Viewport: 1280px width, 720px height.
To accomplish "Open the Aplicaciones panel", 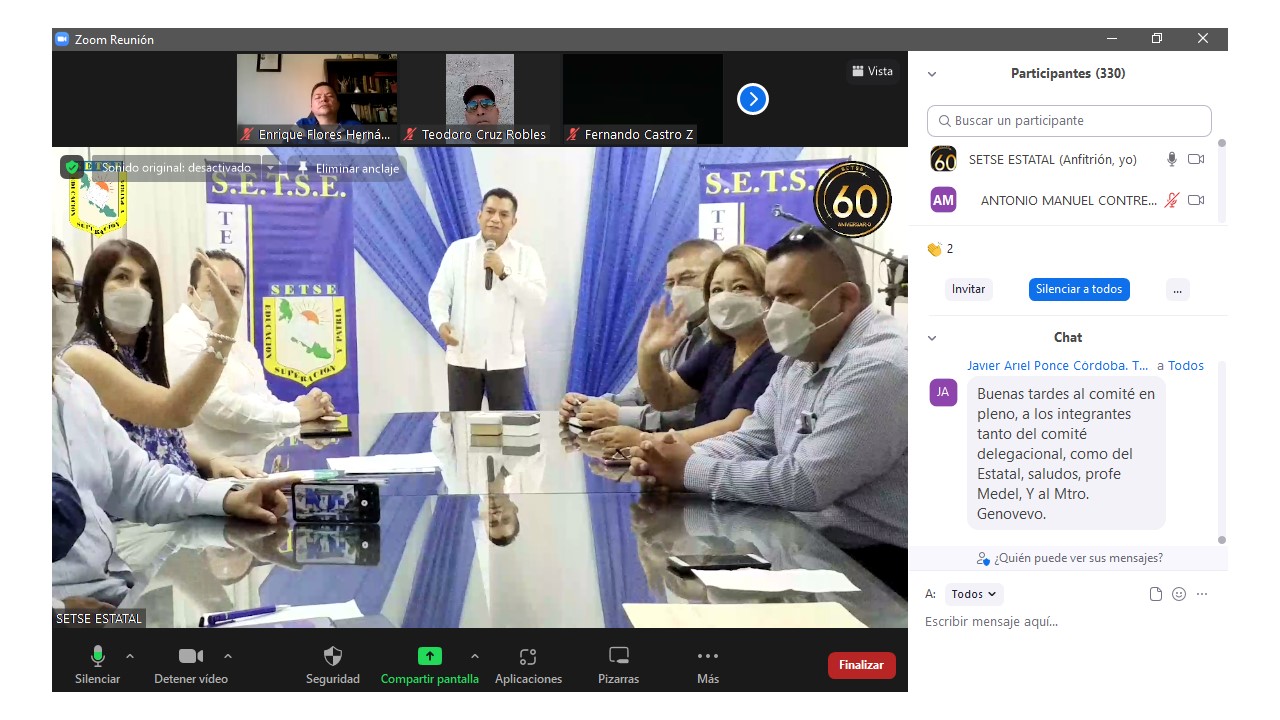I will [528, 665].
